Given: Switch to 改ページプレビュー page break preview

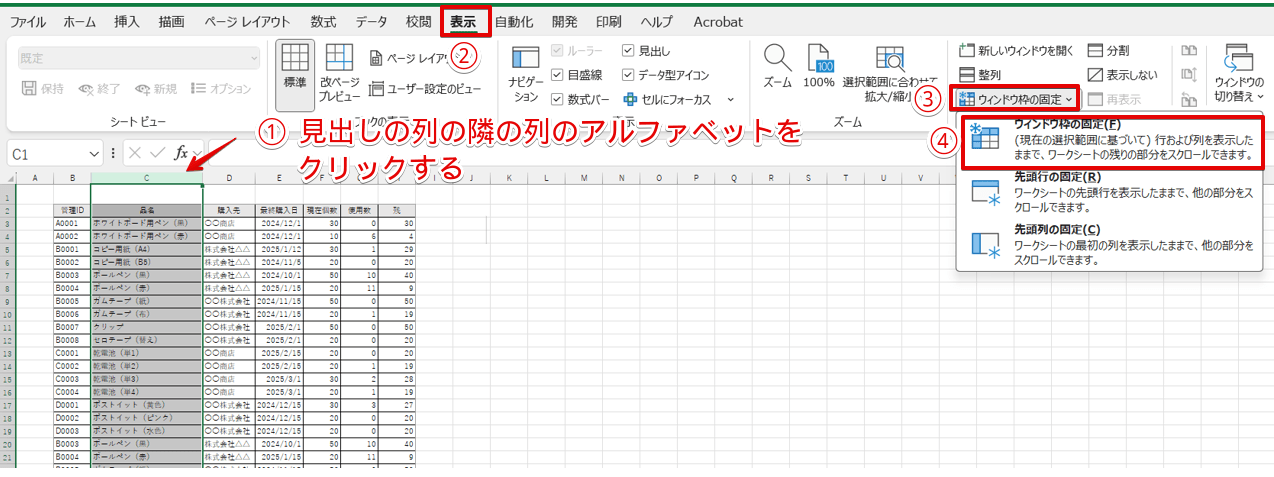Looking at the screenshot, I should pos(339,72).
